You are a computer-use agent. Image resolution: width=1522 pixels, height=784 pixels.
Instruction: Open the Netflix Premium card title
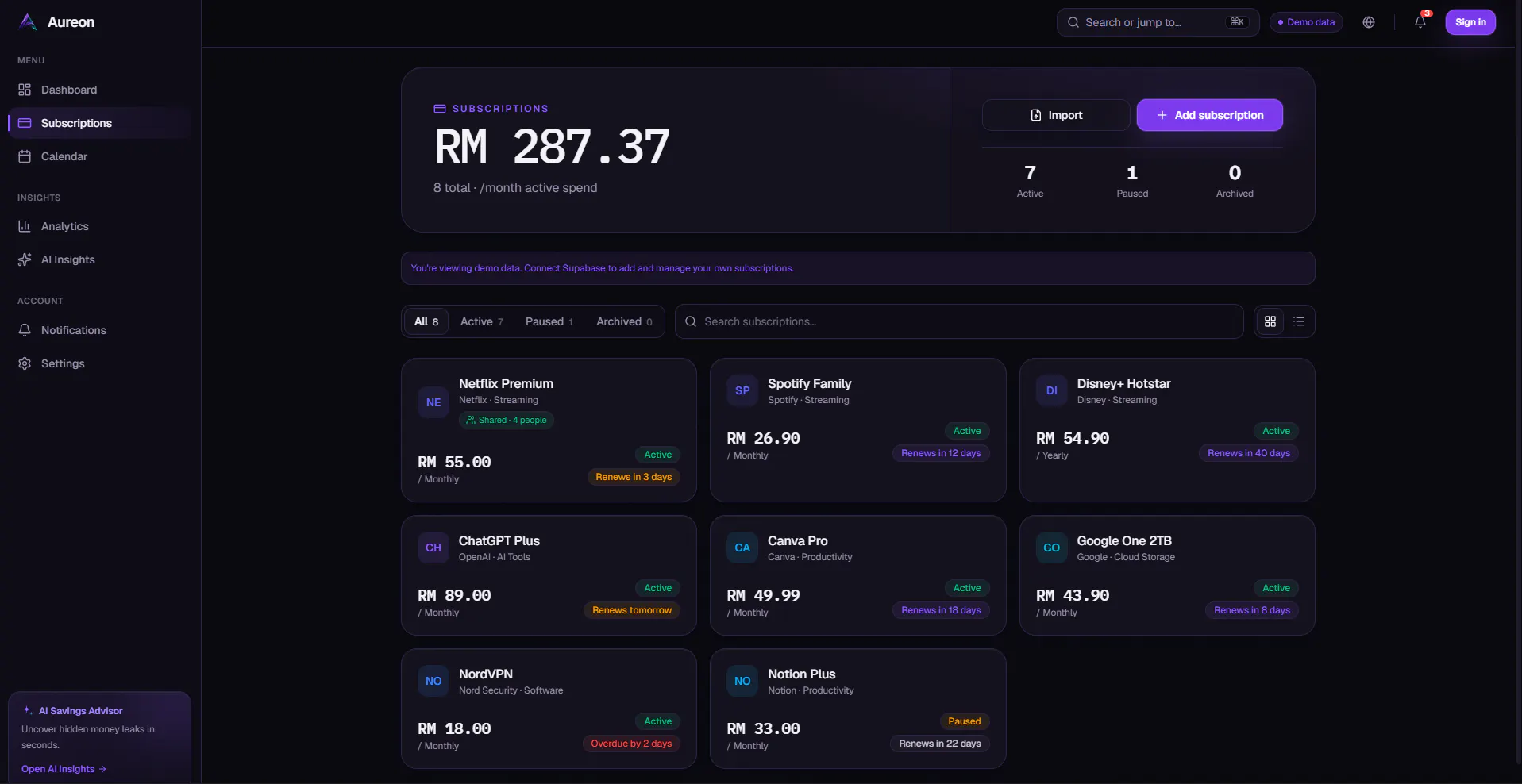506,383
